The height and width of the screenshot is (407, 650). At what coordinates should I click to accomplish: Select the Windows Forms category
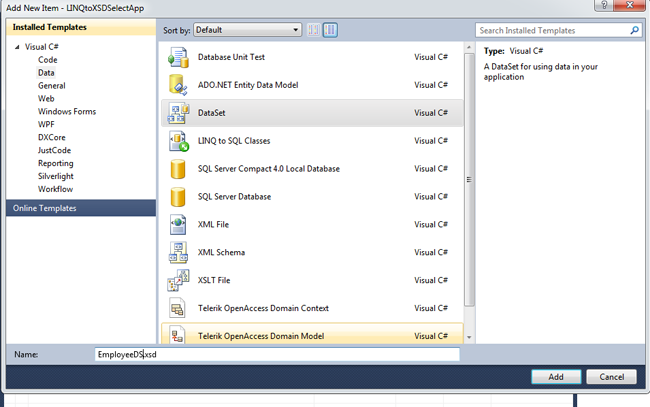(x=67, y=111)
